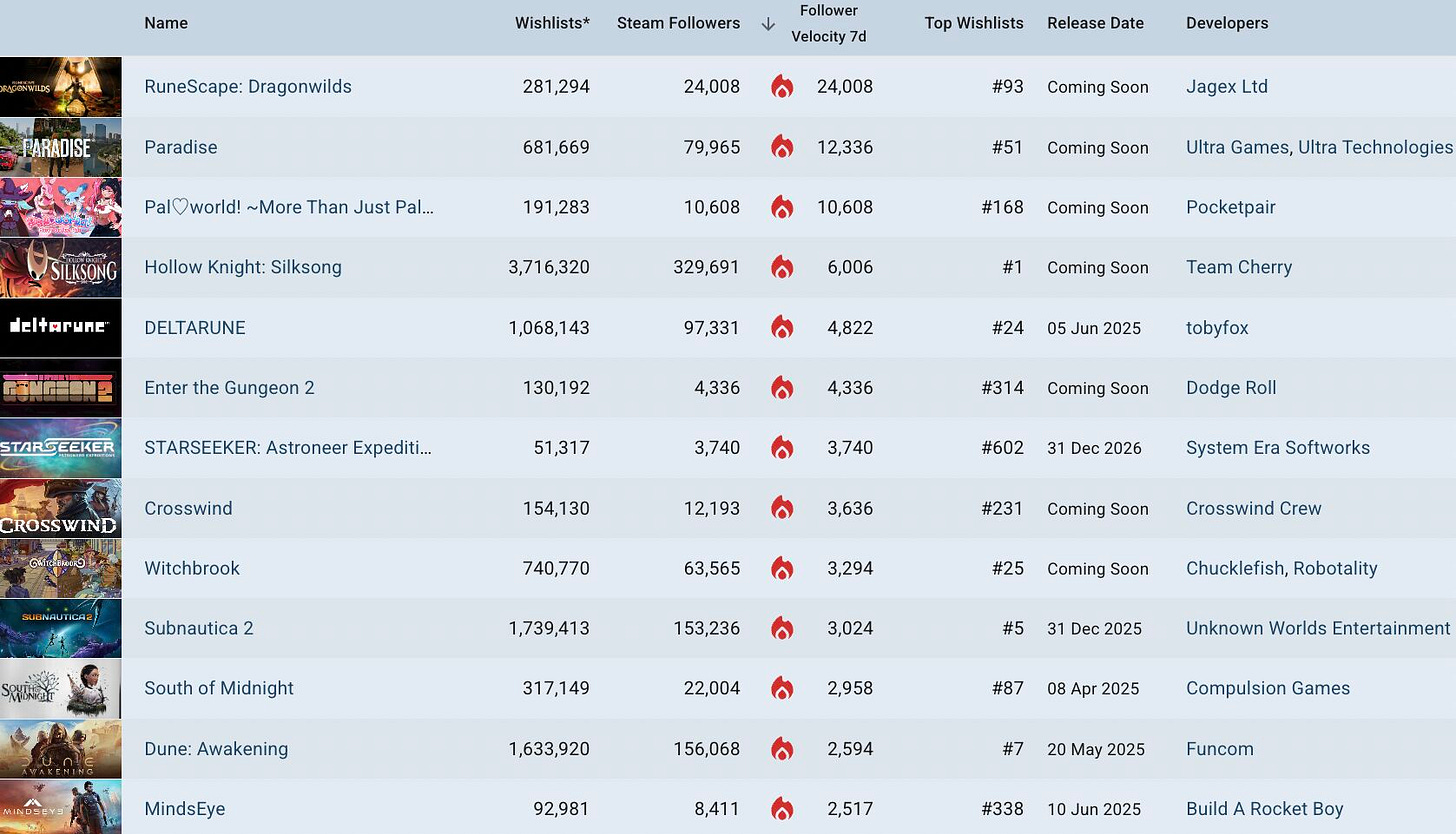This screenshot has width=1456, height=834.
Task: Click the flame icon in the DELTARUNE row
Action: click(x=782, y=327)
